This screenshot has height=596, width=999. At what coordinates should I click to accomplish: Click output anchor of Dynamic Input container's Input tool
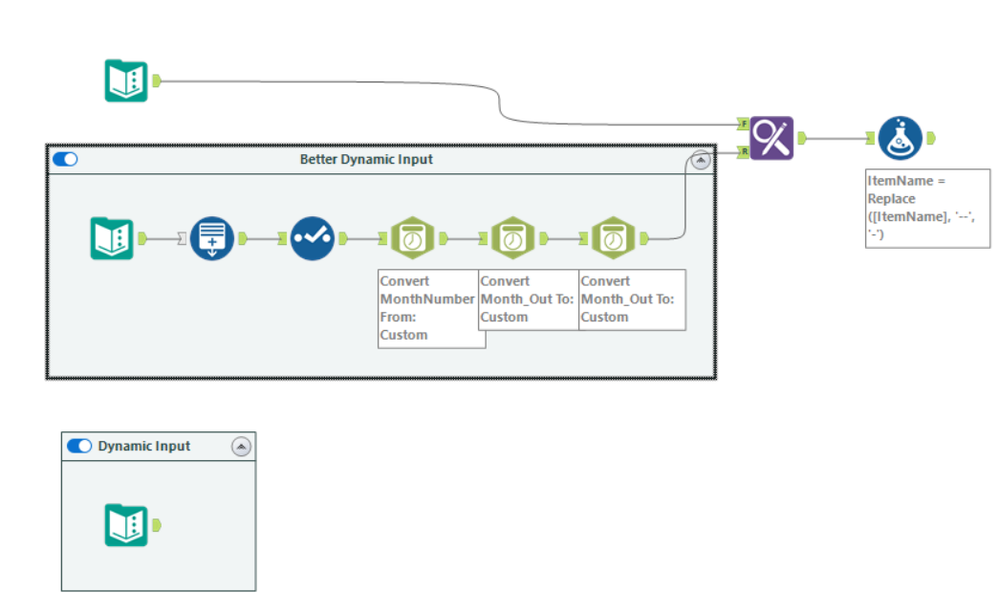pos(157,525)
